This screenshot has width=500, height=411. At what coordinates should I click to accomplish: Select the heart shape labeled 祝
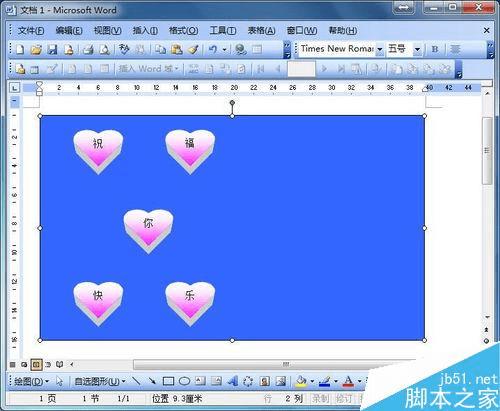point(98,152)
